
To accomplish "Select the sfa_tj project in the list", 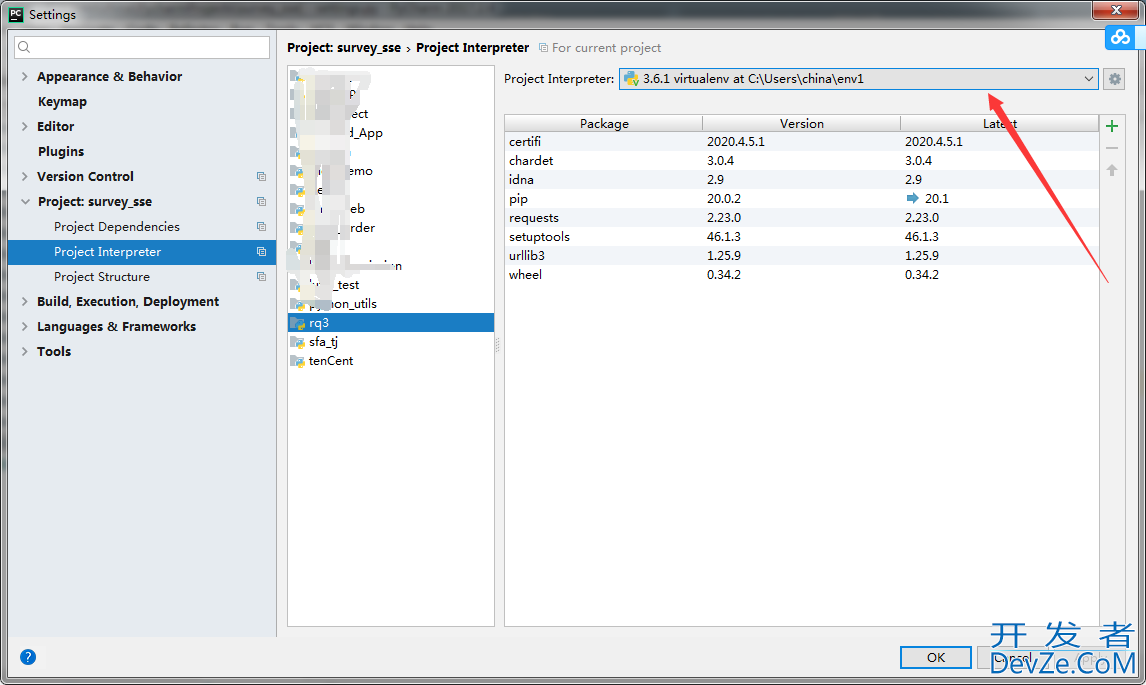I will point(391,341).
